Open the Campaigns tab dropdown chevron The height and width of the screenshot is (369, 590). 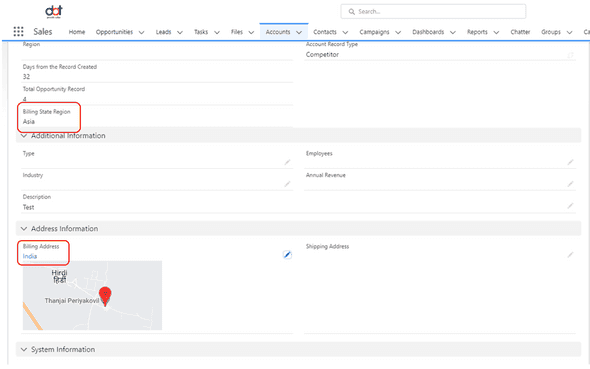point(398,32)
